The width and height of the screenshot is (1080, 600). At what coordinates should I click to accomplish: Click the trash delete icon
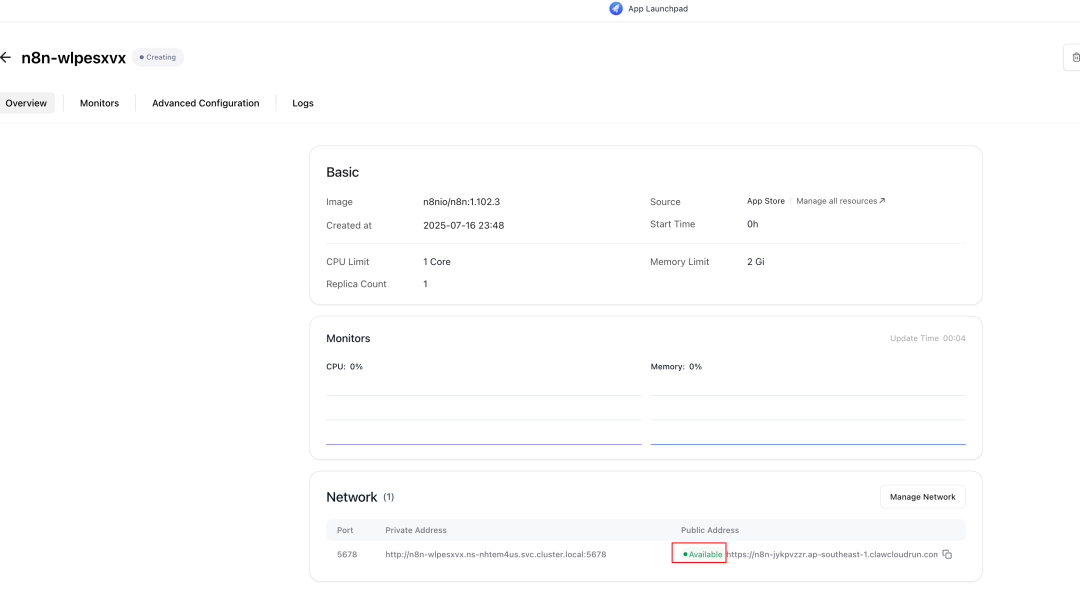1074,58
